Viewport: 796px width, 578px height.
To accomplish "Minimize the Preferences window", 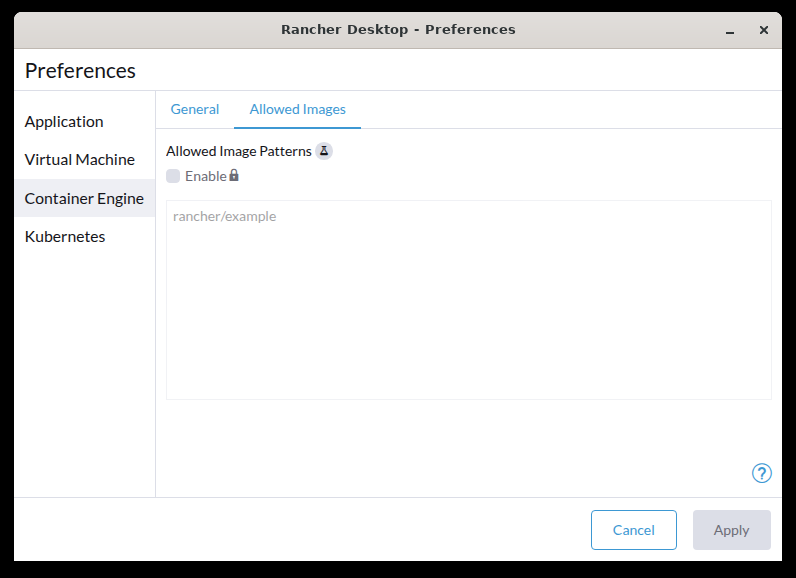I will click(732, 30).
